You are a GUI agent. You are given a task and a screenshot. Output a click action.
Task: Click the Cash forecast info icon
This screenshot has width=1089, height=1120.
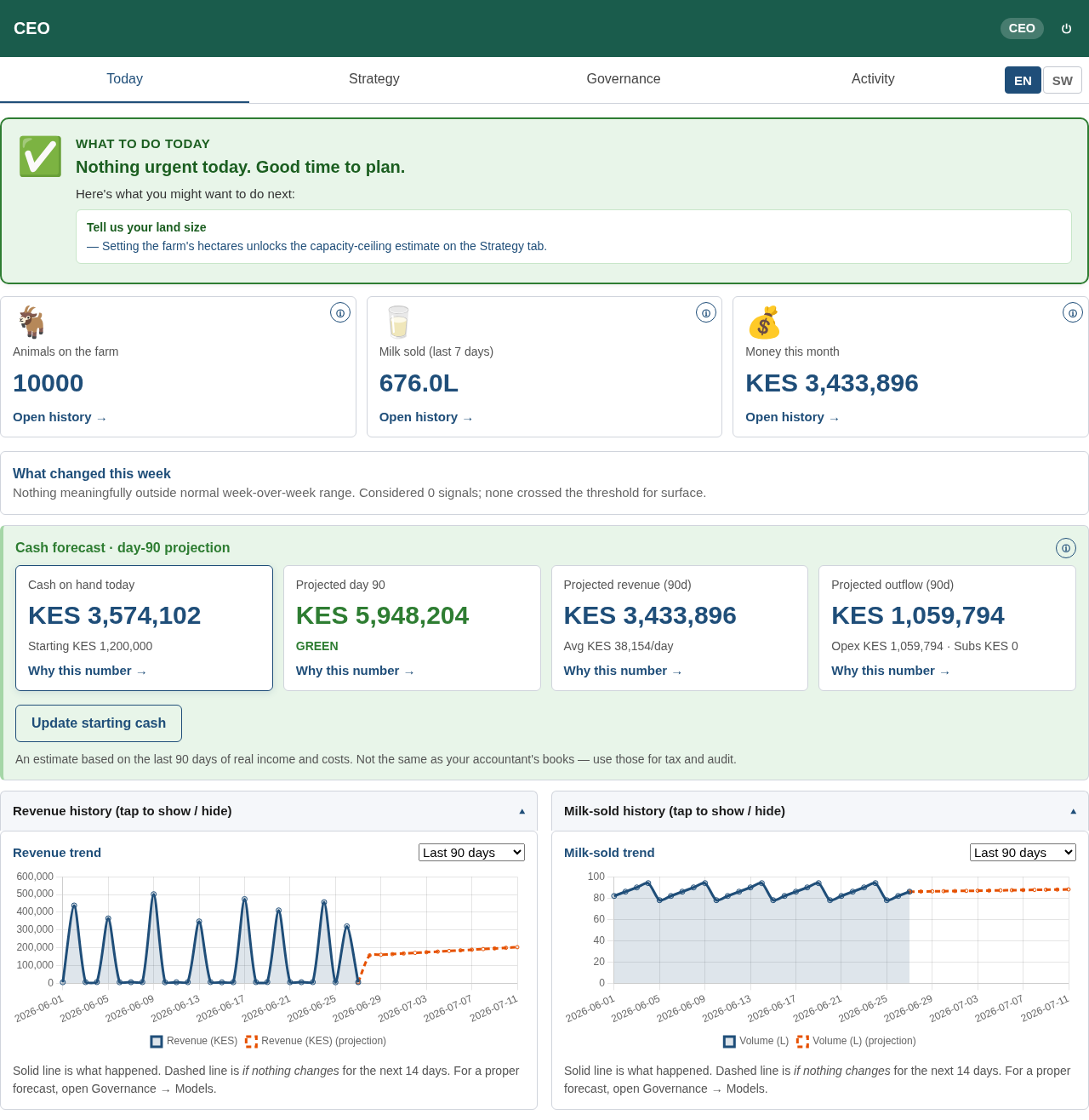pyautogui.click(x=1066, y=548)
